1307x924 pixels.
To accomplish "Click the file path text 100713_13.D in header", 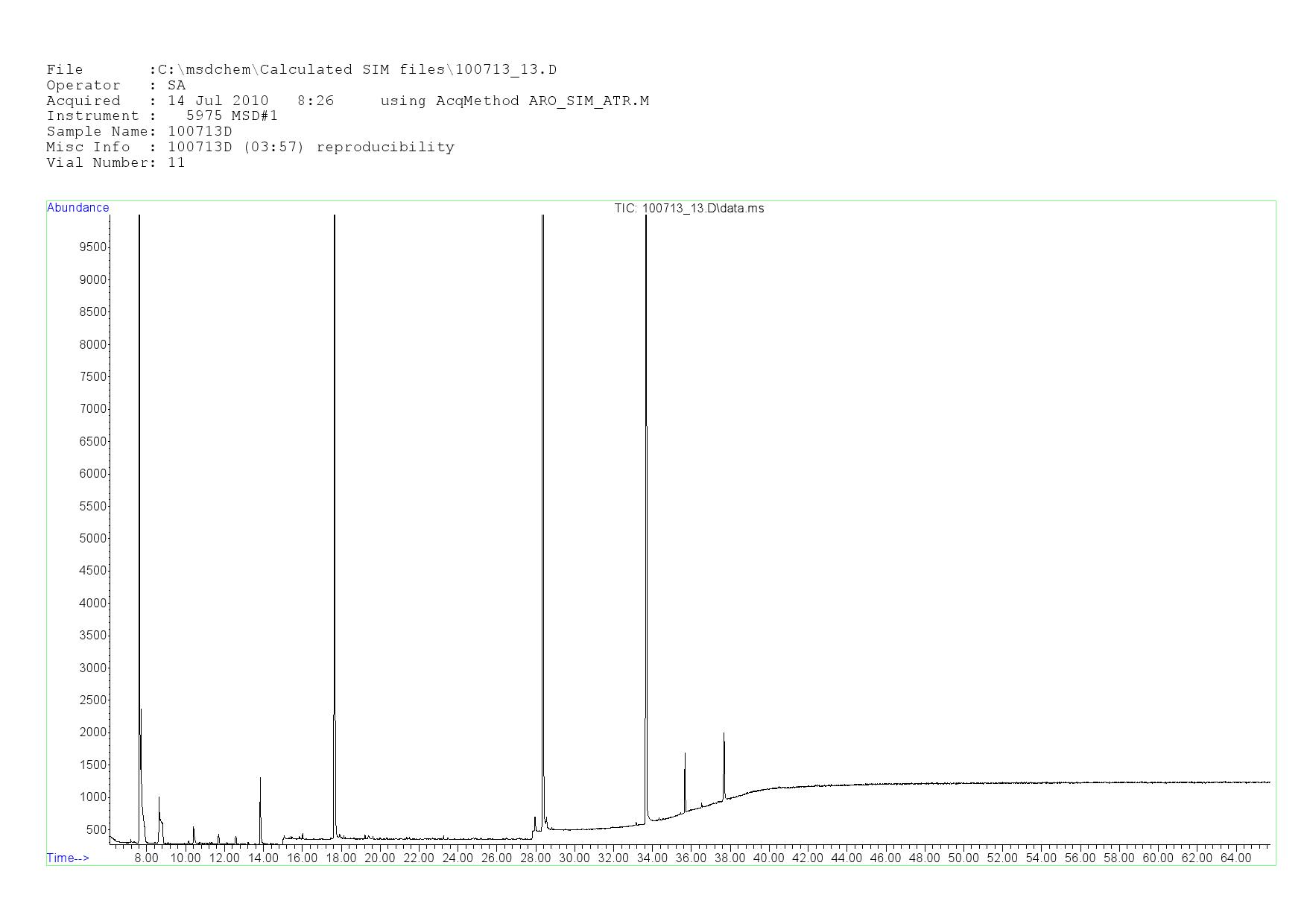I will 506,70.
